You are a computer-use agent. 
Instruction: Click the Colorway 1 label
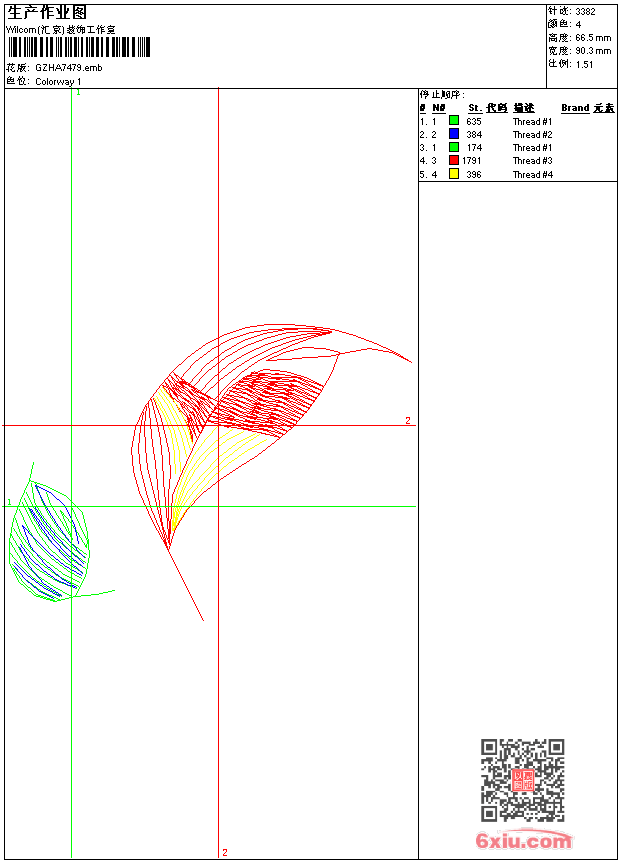(x=59, y=81)
